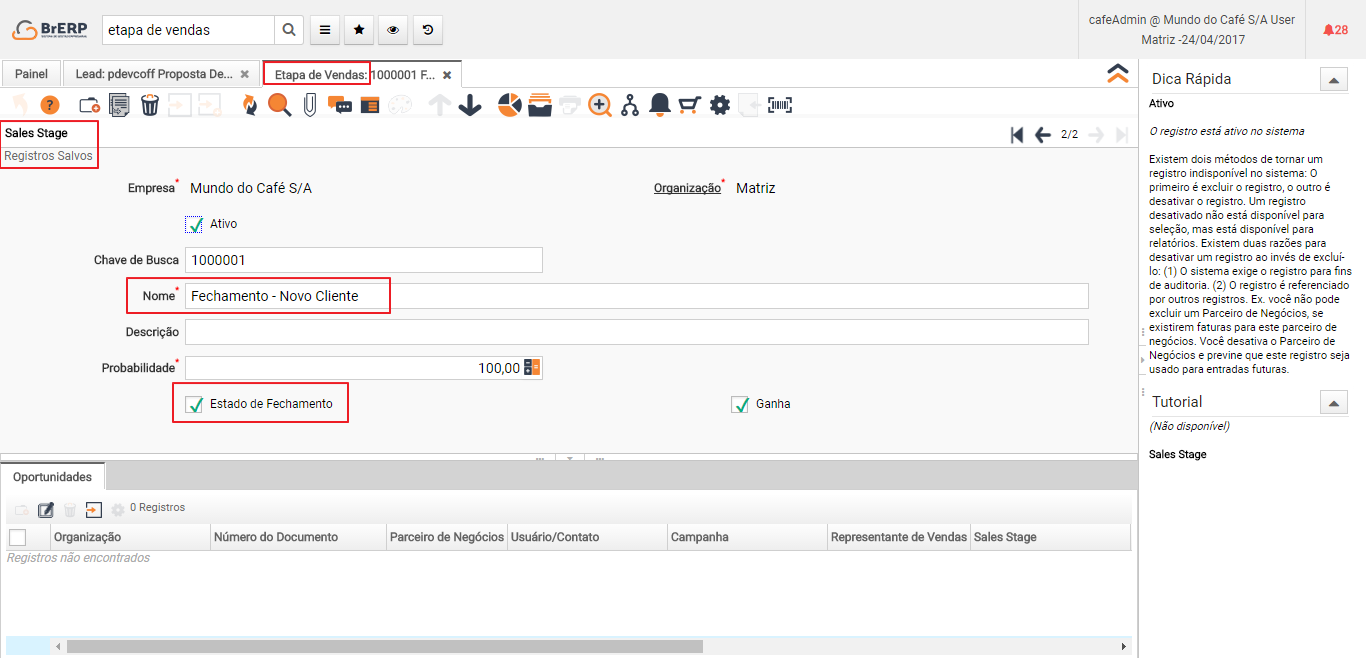Untick the Ganha checkbox

click(740, 404)
